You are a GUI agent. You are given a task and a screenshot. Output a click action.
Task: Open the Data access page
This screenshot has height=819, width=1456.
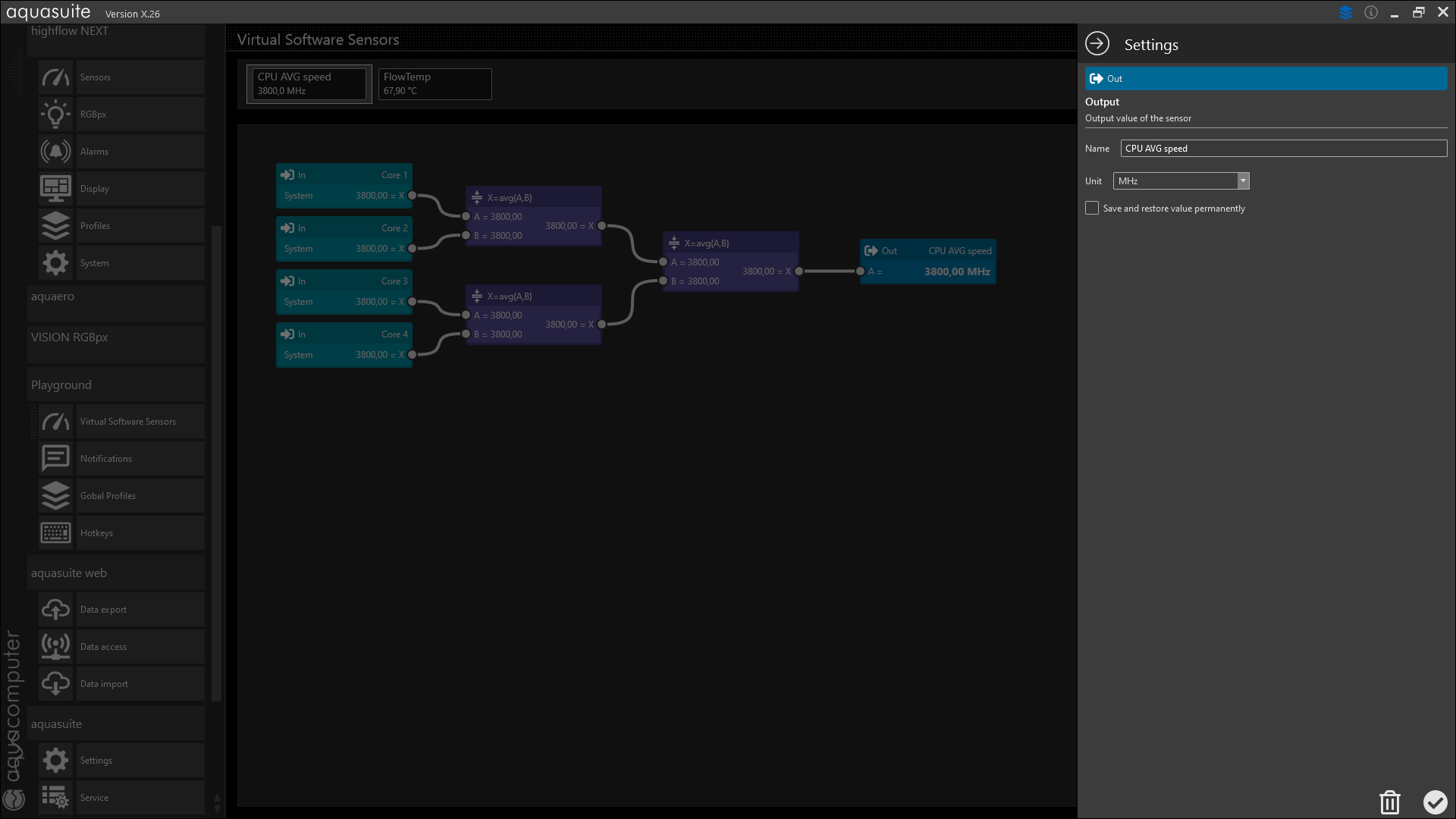tap(140, 647)
